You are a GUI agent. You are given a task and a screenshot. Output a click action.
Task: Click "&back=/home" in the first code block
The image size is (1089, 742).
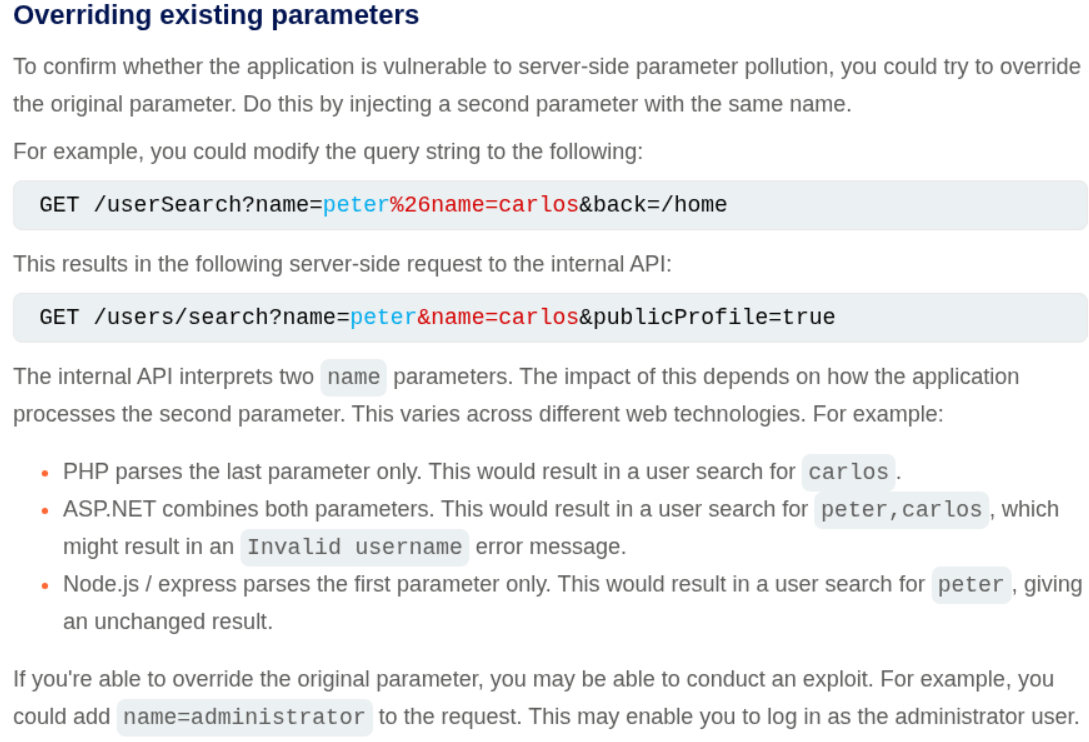pyautogui.click(x=652, y=205)
